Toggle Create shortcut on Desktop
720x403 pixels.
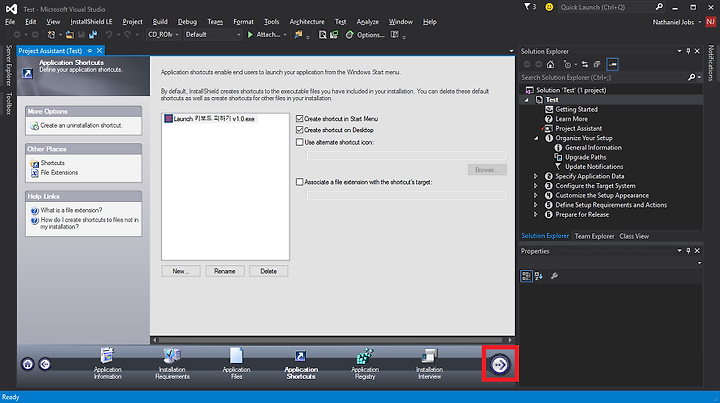[299, 130]
